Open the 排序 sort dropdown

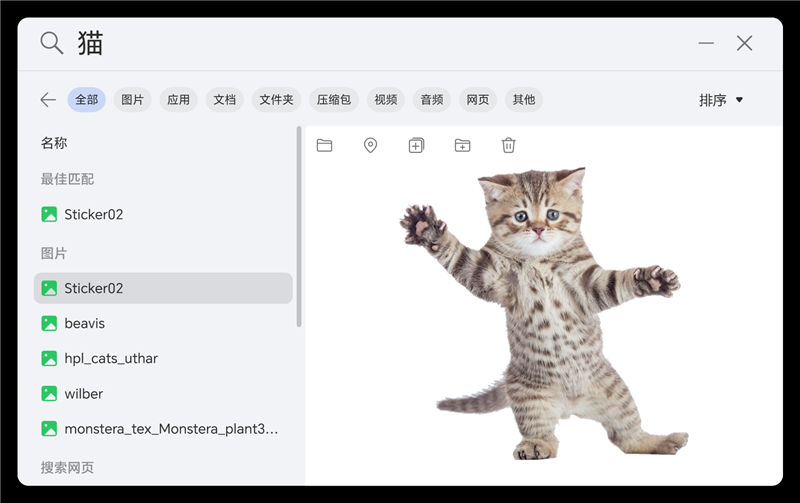[721, 100]
